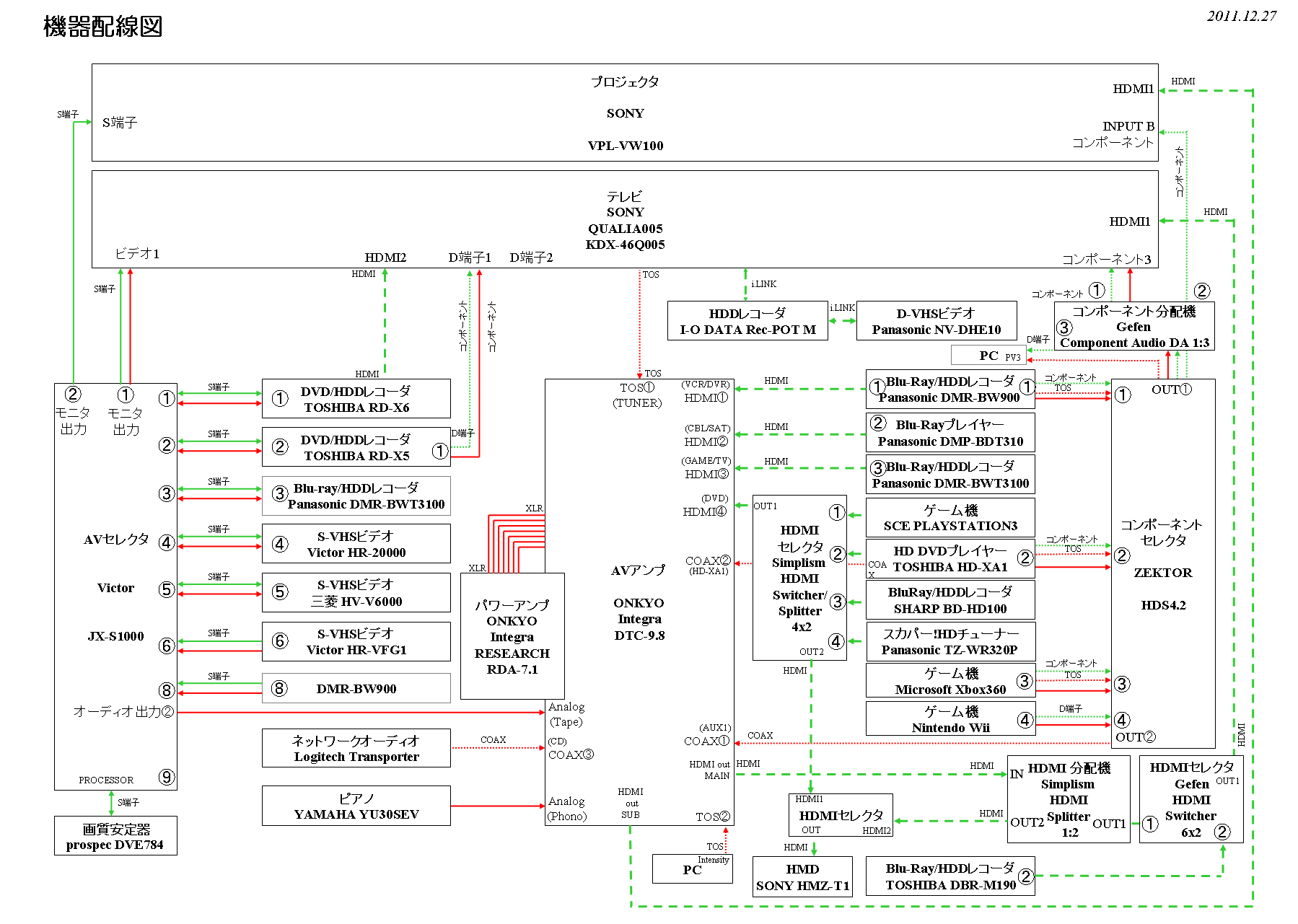This screenshot has height=924, width=1298.
Task: Click circled 2 in TOSHIBA DBR-M190 box
Action: point(1025,876)
